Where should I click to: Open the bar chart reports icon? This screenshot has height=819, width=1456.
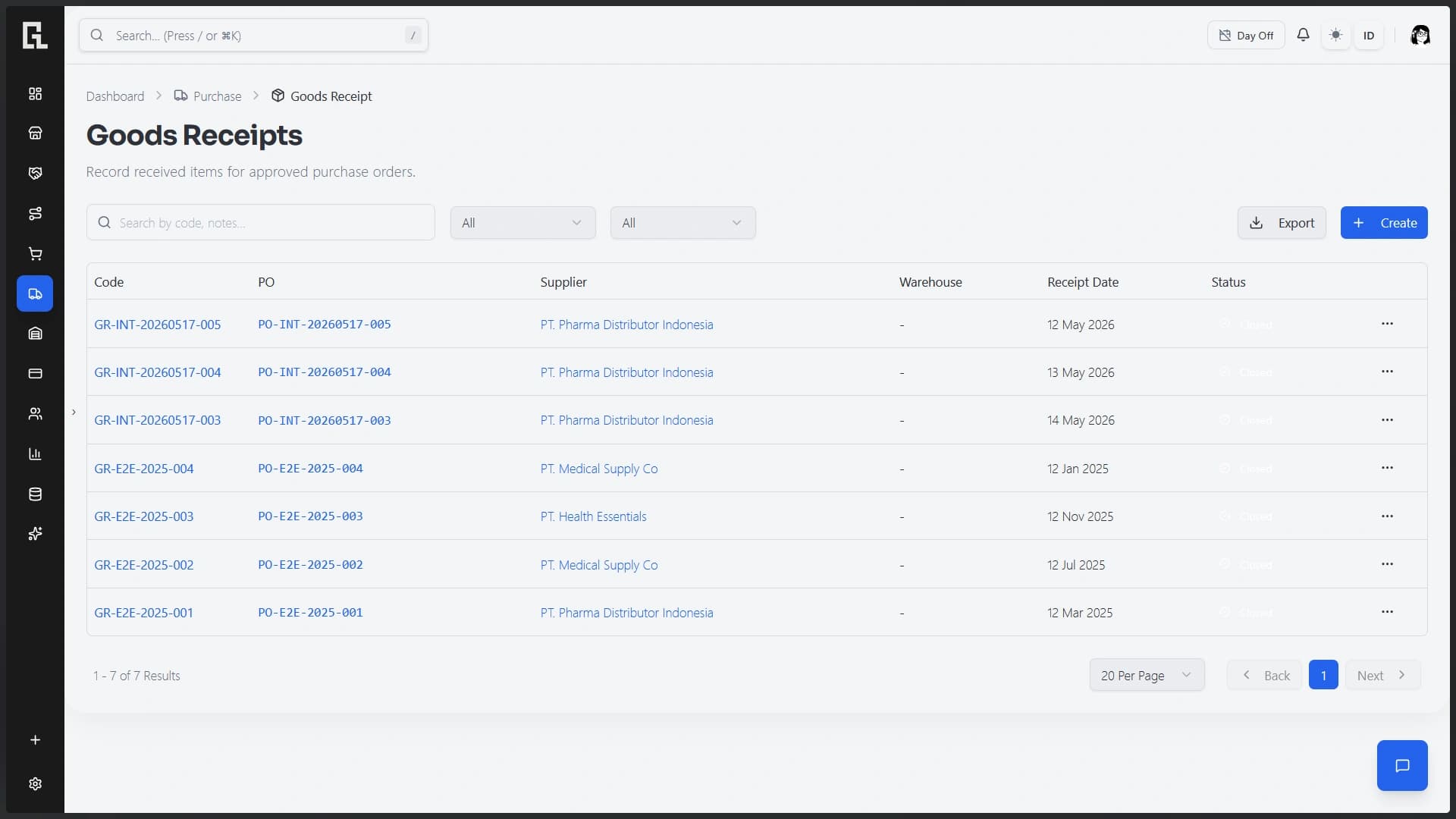pyautogui.click(x=35, y=454)
